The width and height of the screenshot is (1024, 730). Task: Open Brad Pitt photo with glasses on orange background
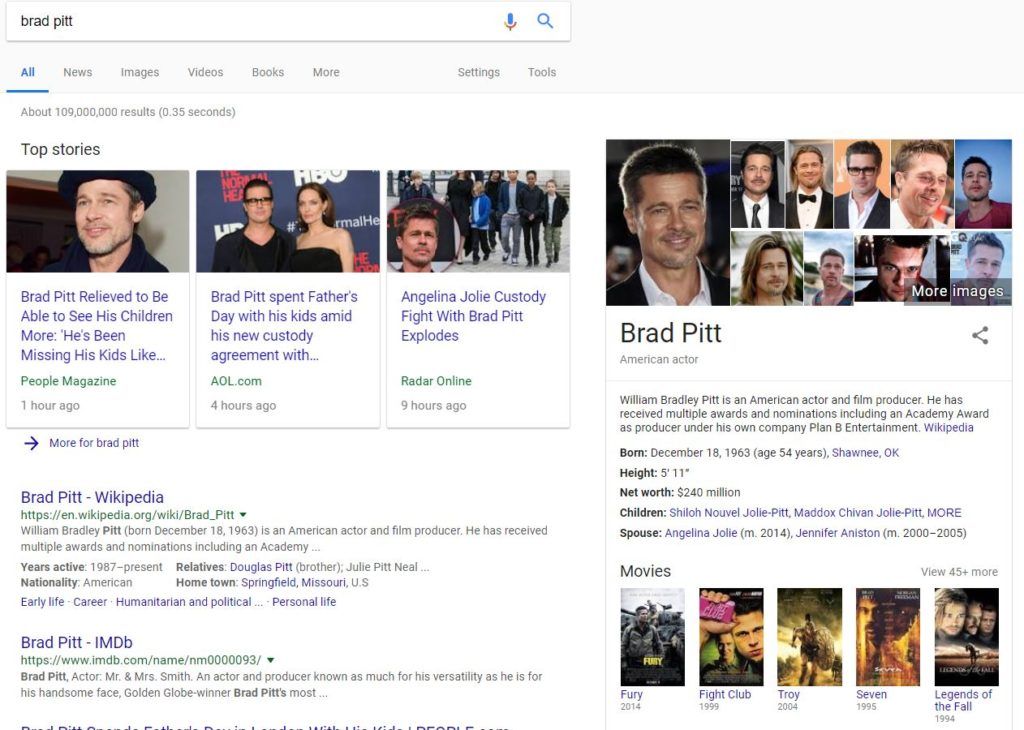(861, 184)
